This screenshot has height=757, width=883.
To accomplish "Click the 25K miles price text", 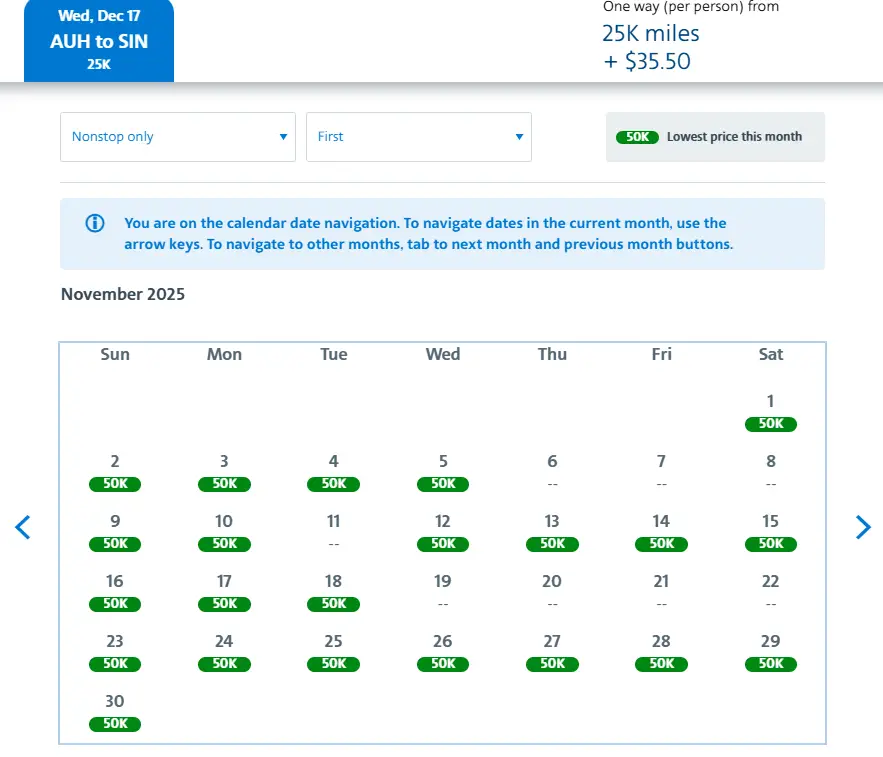I will [650, 33].
